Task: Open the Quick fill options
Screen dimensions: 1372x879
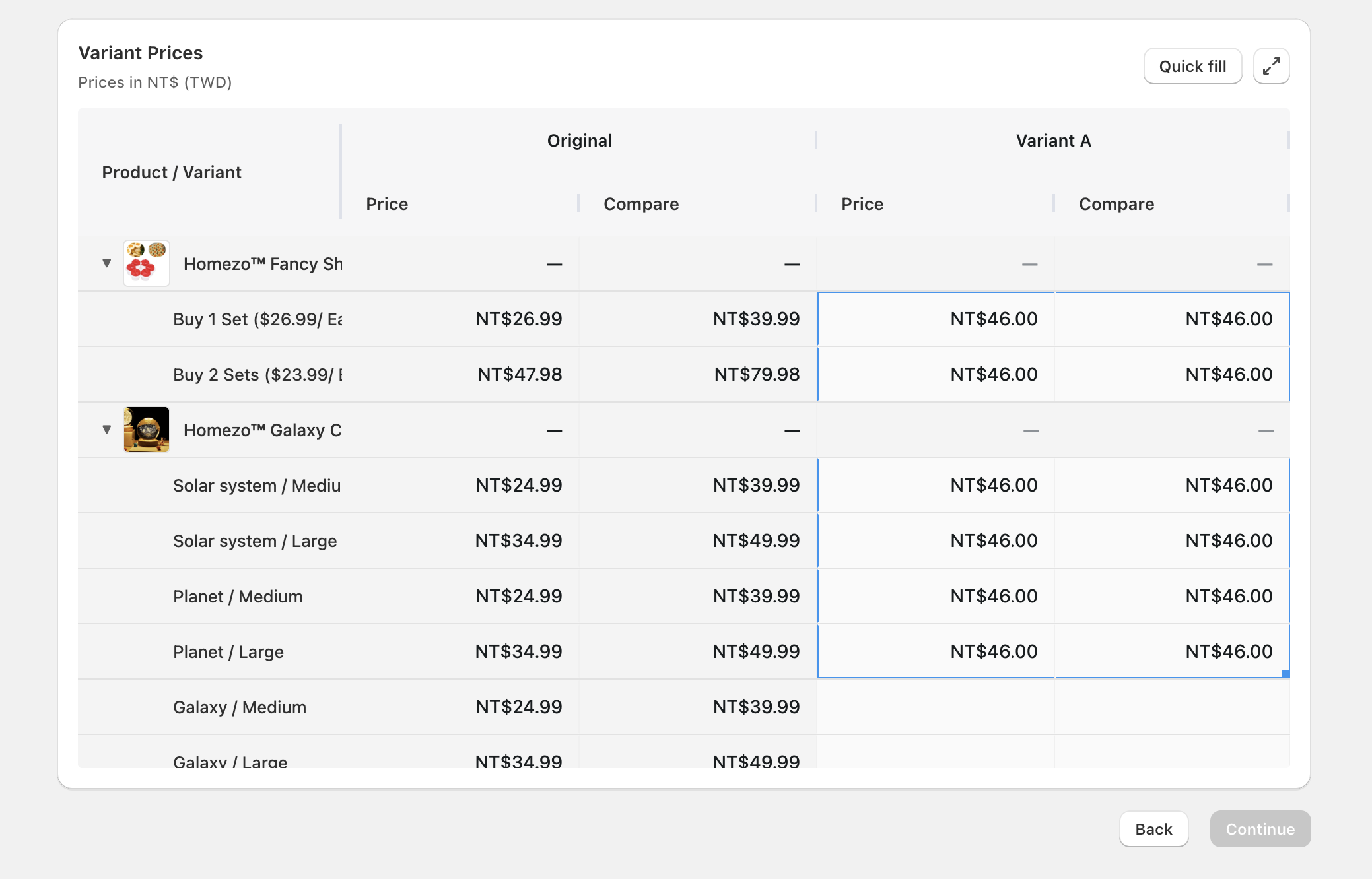Action: [x=1192, y=66]
